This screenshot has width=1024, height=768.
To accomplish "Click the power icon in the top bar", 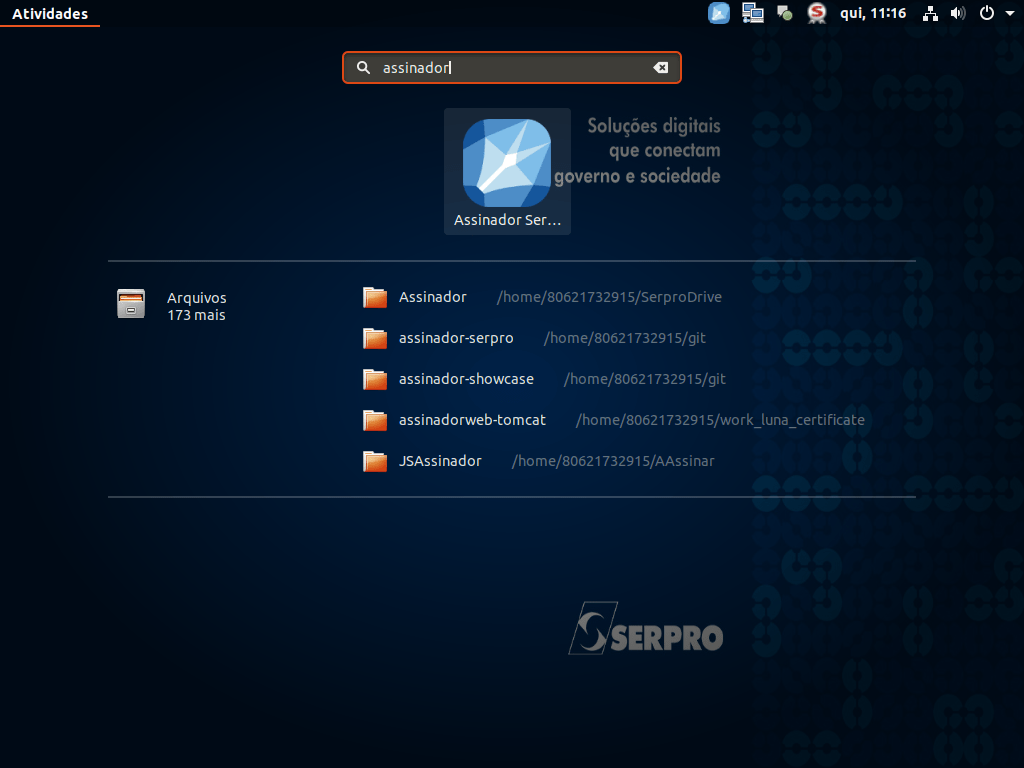I will (987, 13).
